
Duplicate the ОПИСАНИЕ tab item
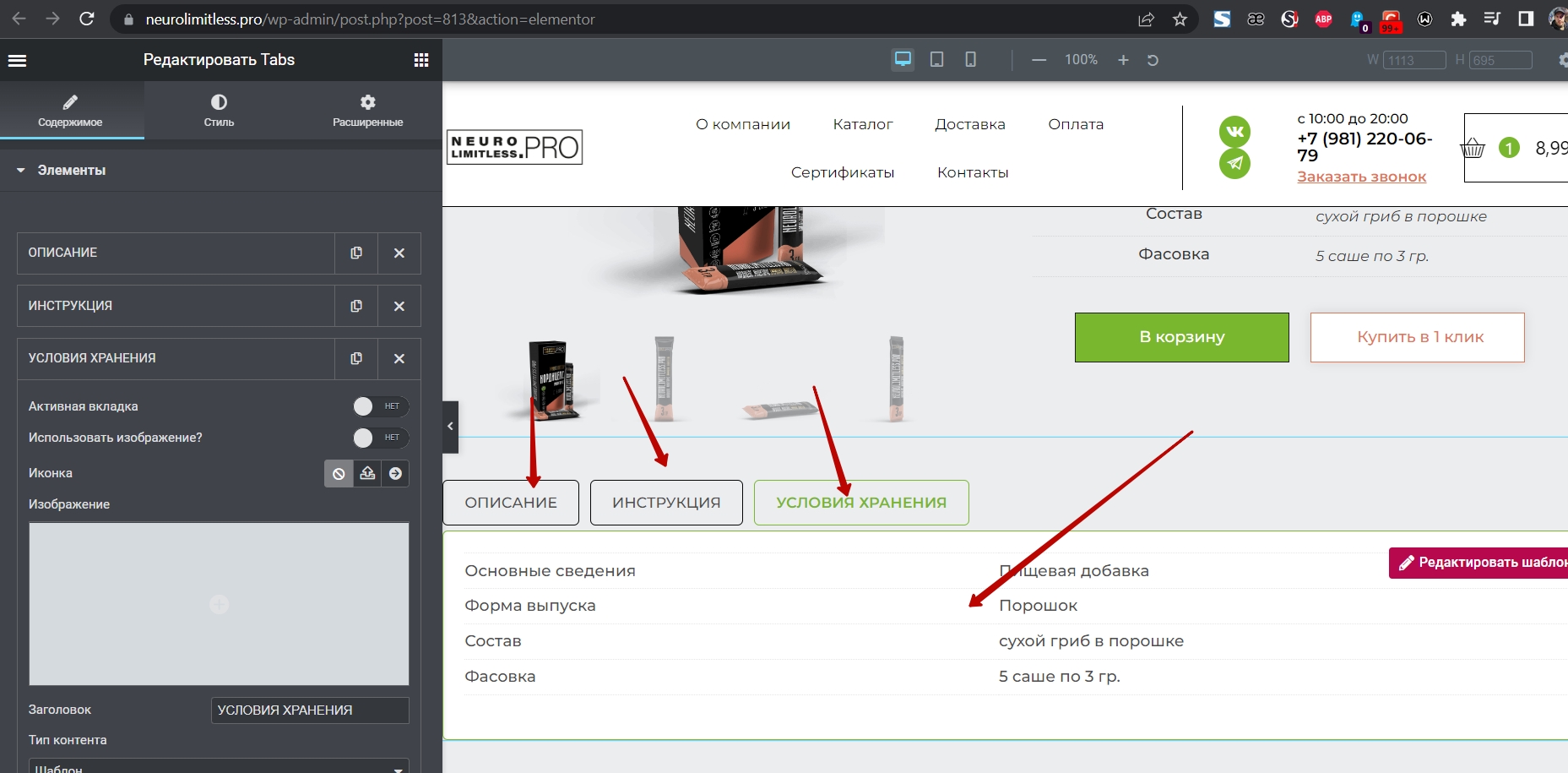pyautogui.click(x=356, y=253)
